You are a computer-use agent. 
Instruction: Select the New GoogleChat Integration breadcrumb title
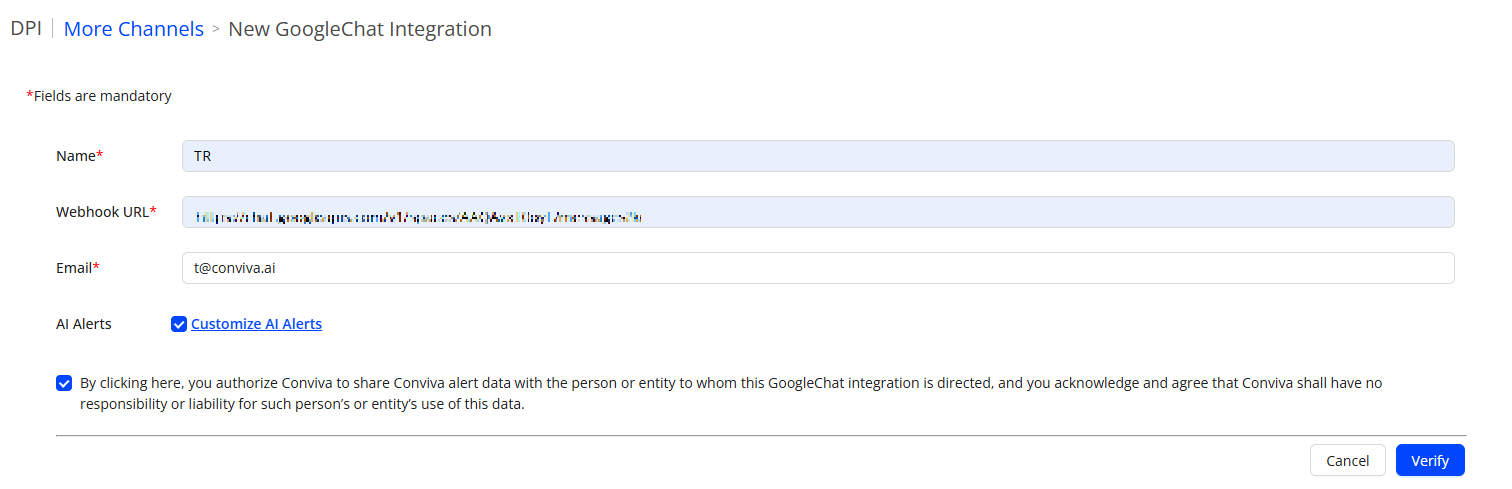pyautogui.click(x=360, y=29)
